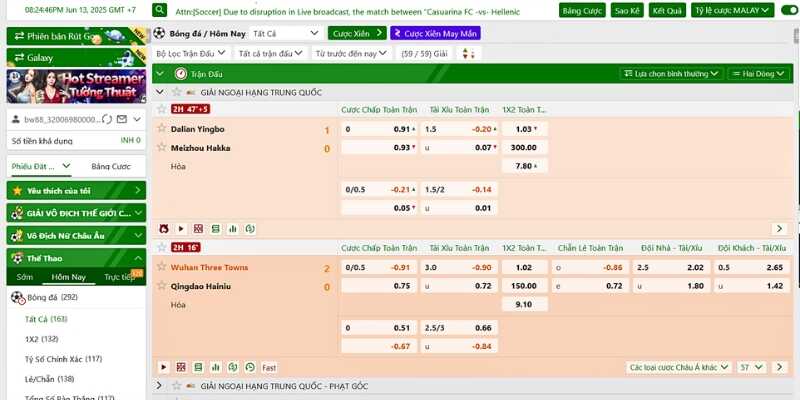Click the sort arrows icon beside Giải counter
The height and width of the screenshot is (400, 800).
(463, 53)
